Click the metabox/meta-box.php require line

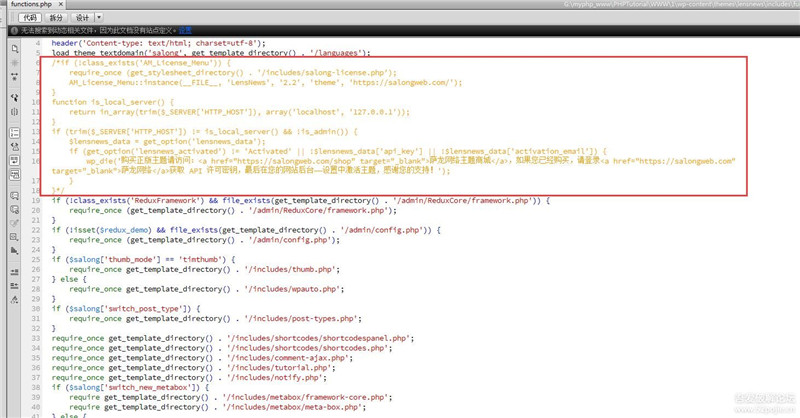(218, 407)
